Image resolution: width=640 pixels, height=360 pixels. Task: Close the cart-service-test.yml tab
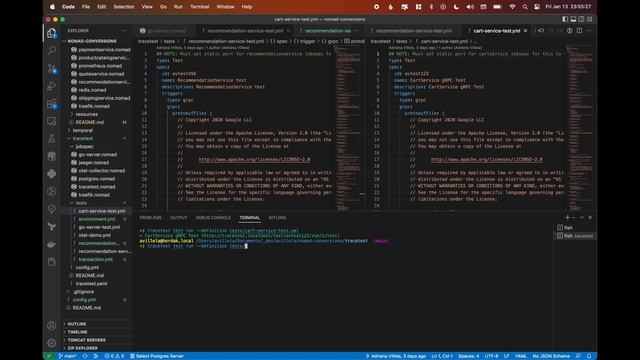point(525,31)
